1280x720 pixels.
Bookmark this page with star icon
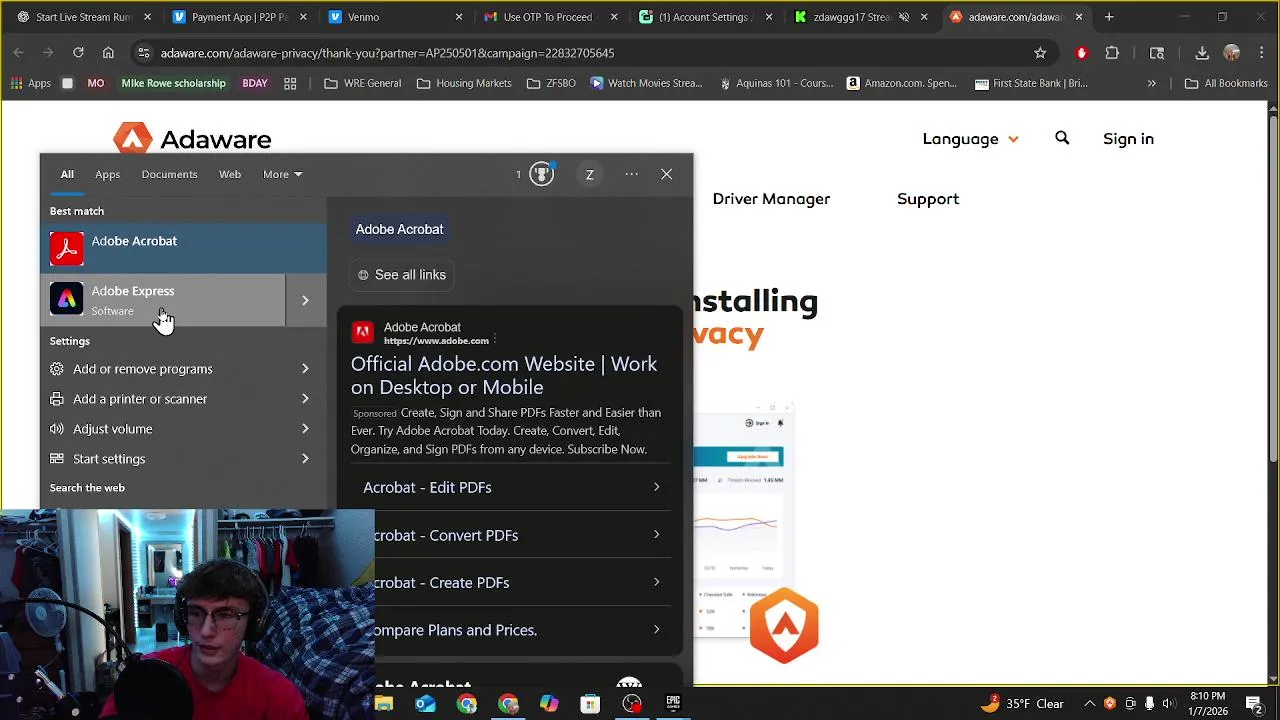[1040, 53]
